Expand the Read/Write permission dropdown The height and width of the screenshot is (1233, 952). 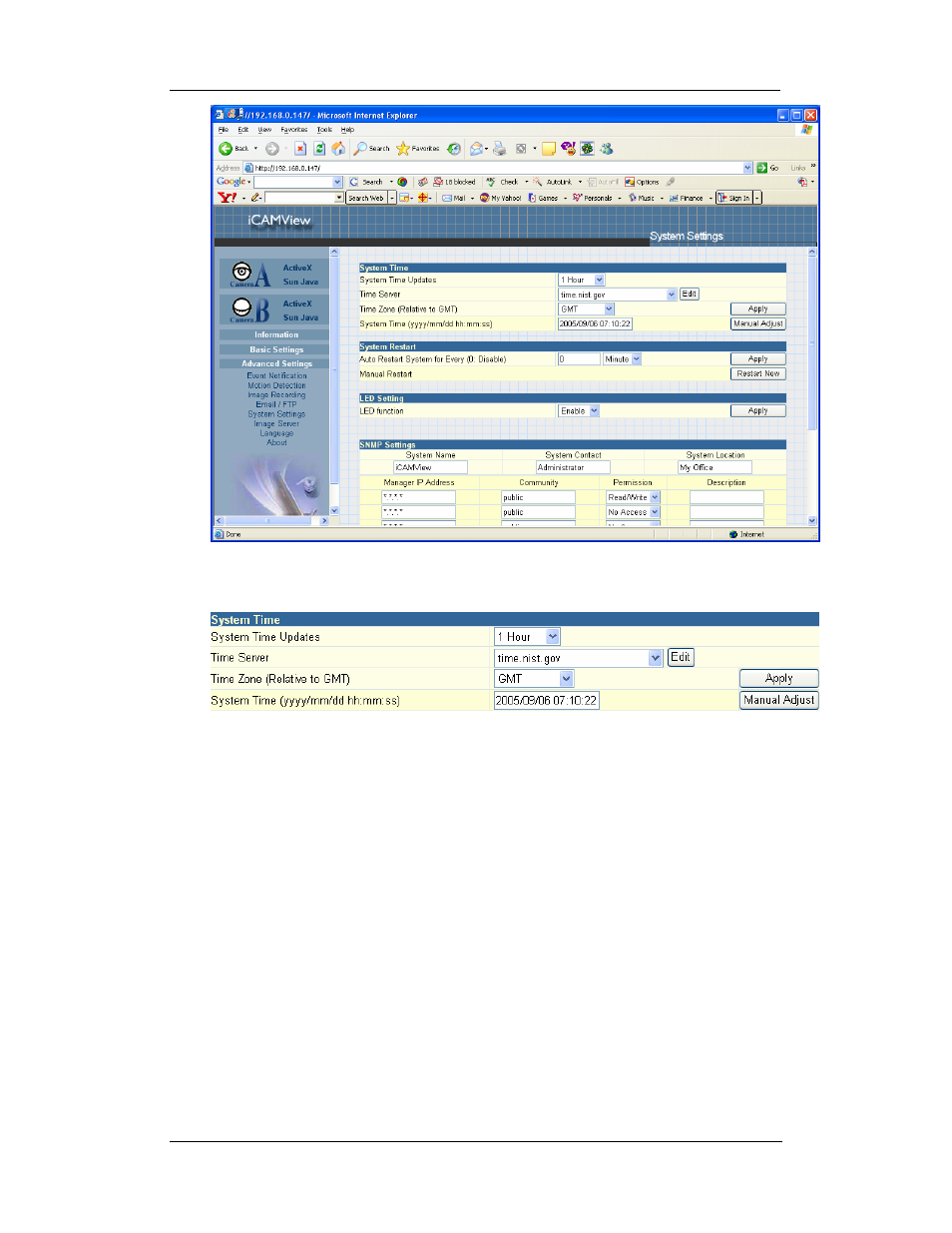click(655, 497)
